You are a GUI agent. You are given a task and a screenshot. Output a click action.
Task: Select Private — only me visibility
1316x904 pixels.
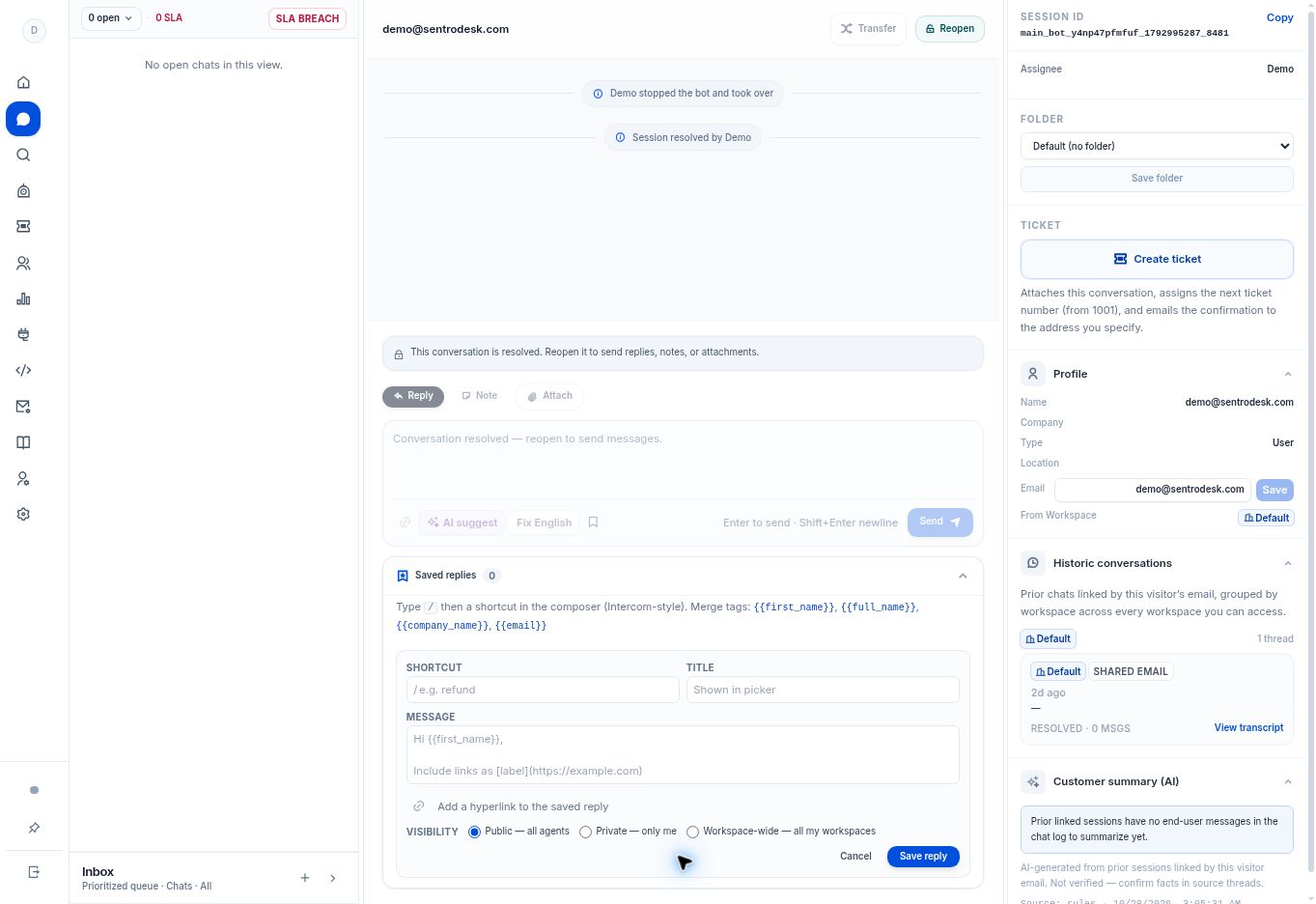click(x=585, y=832)
